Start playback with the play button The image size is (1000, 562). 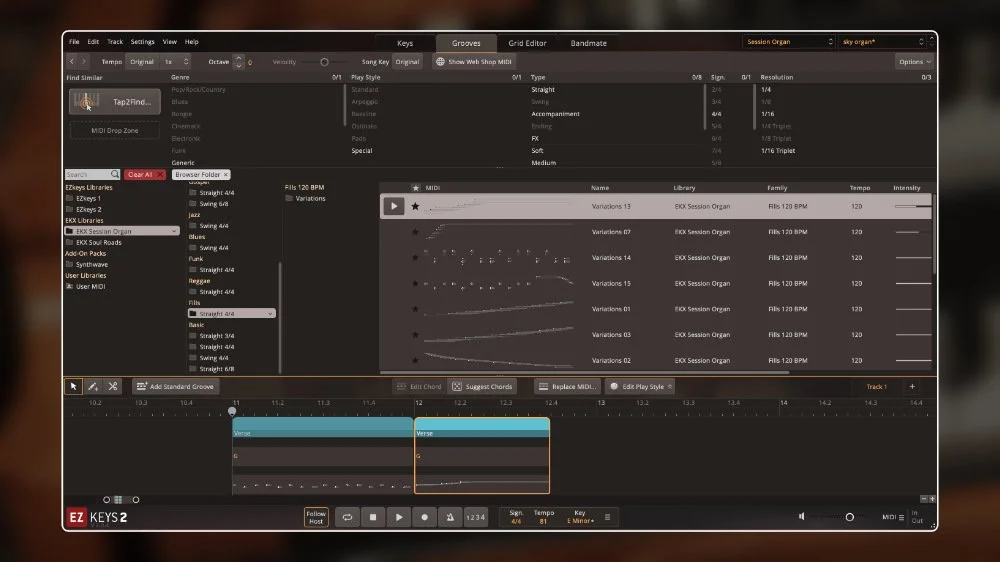point(399,517)
